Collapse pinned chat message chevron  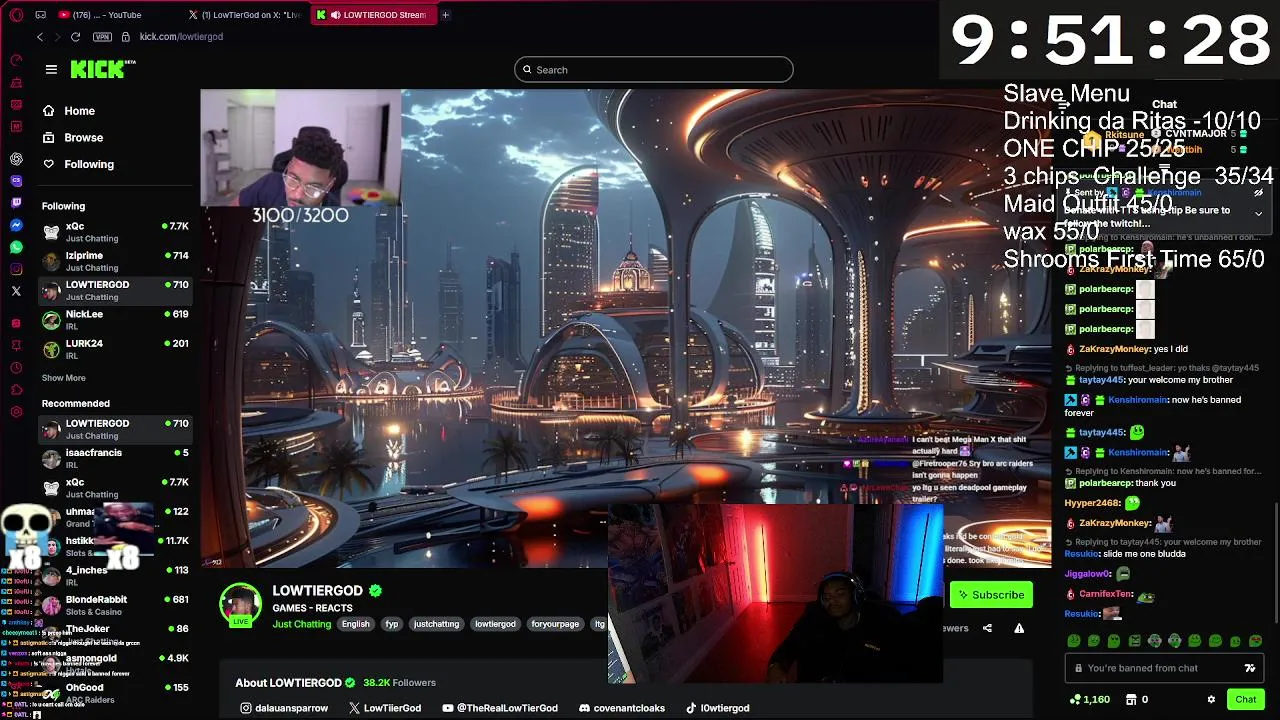(1258, 213)
